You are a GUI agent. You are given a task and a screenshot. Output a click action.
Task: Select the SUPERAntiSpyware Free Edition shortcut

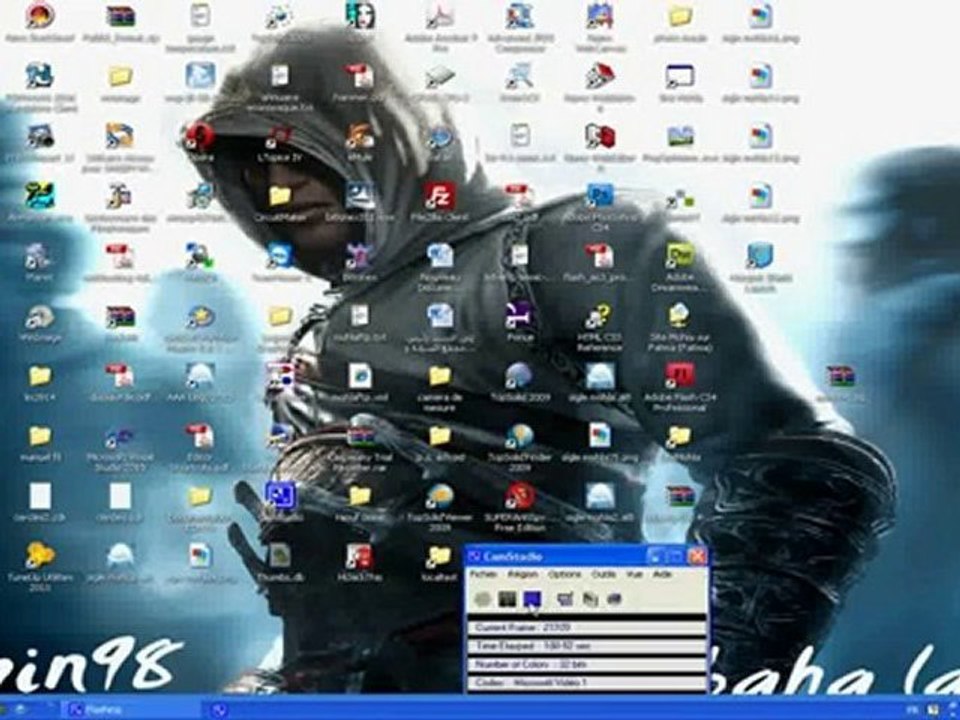point(520,507)
